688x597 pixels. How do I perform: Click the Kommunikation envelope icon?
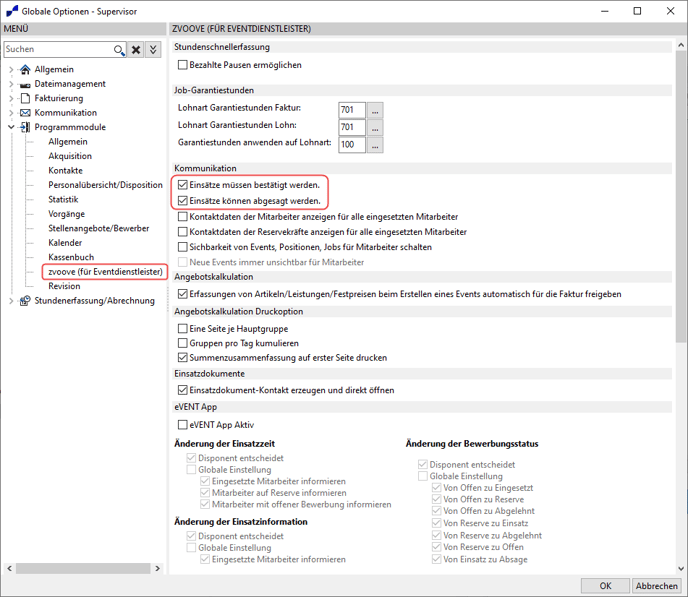[25, 113]
